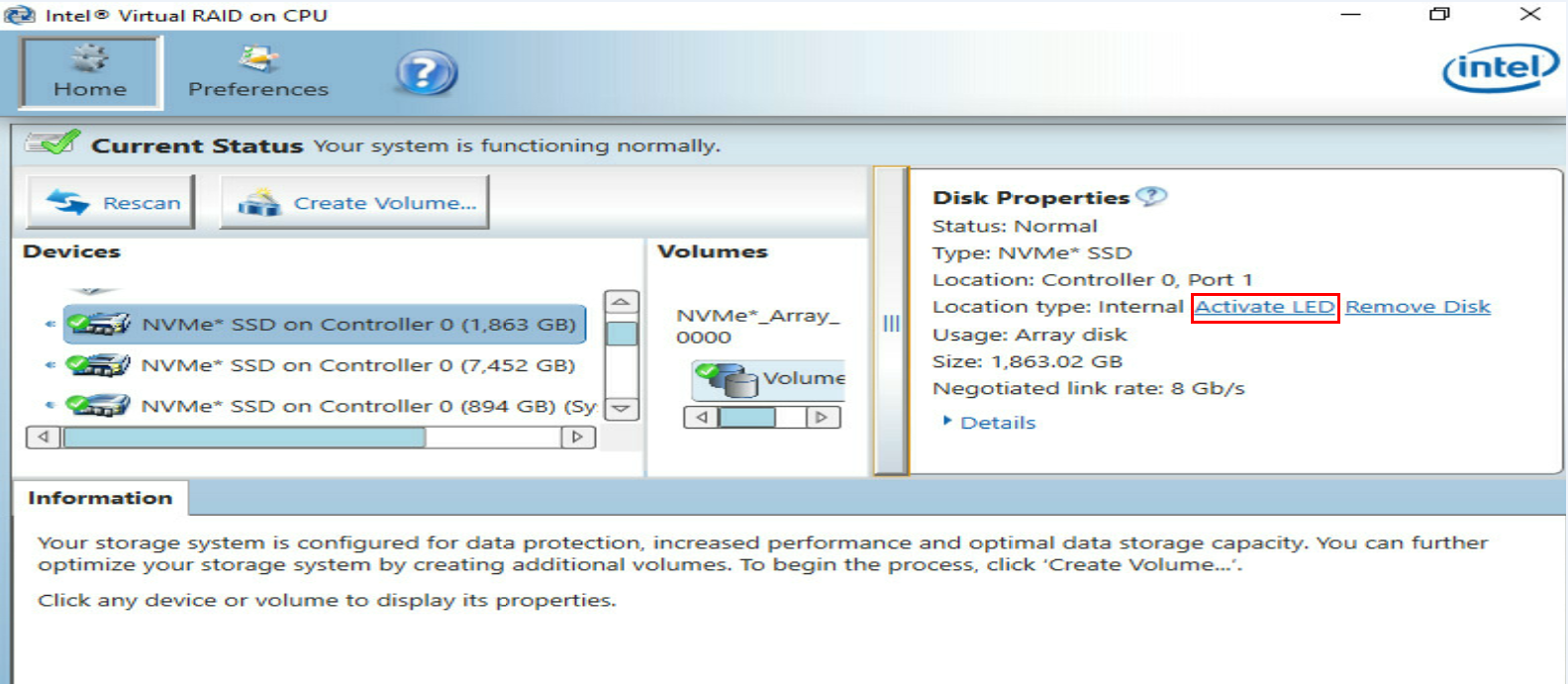Open the Preferences toolbar button
Screen dimensions: 1568x684
pyautogui.click(x=258, y=73)
